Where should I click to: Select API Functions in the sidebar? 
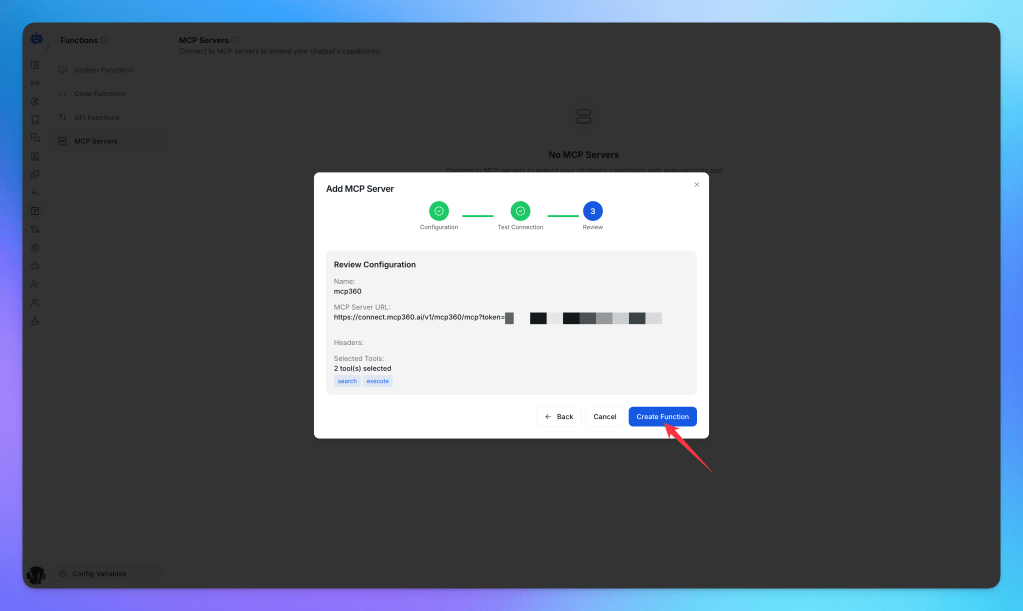(x=96, y=118)
